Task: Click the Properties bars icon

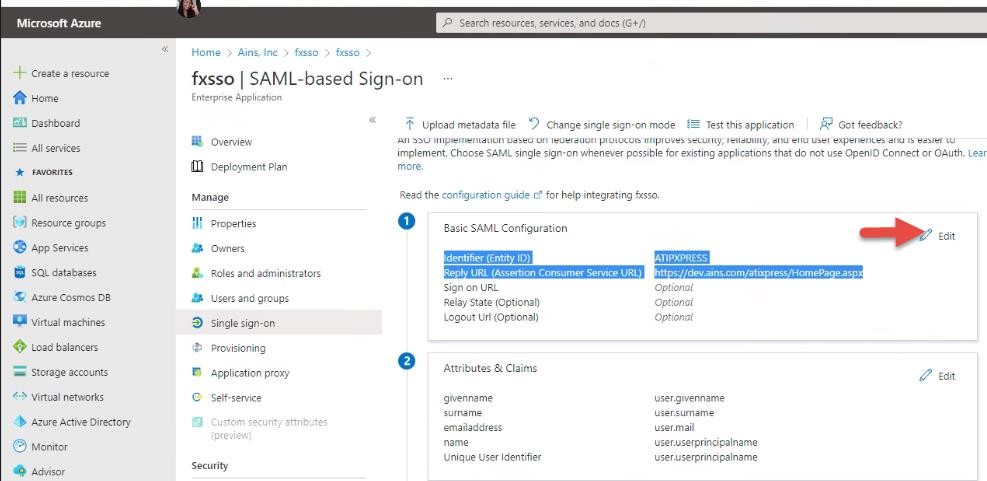Action: coord(197,224)
